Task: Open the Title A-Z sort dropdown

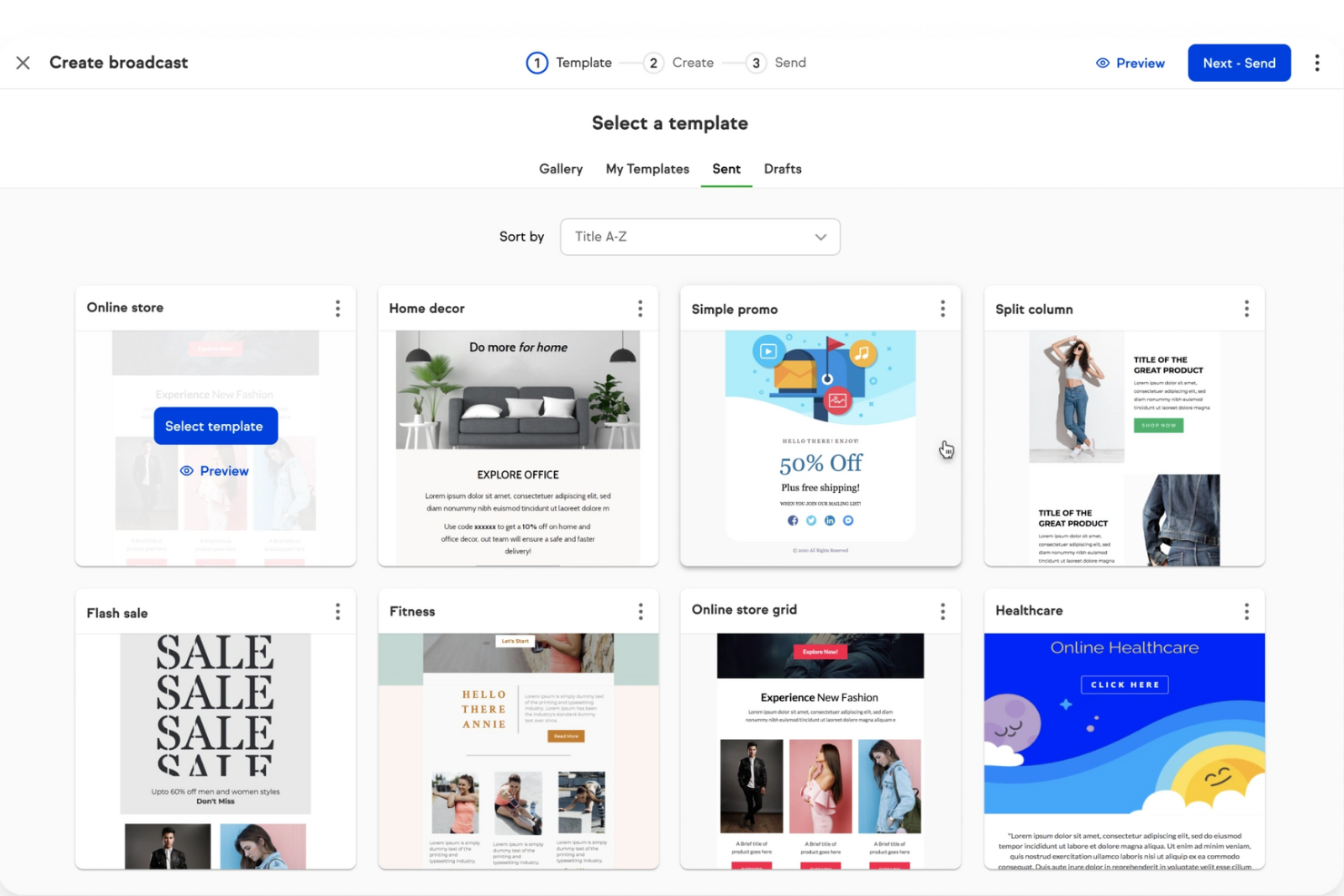Action: [x=699, y=236]
